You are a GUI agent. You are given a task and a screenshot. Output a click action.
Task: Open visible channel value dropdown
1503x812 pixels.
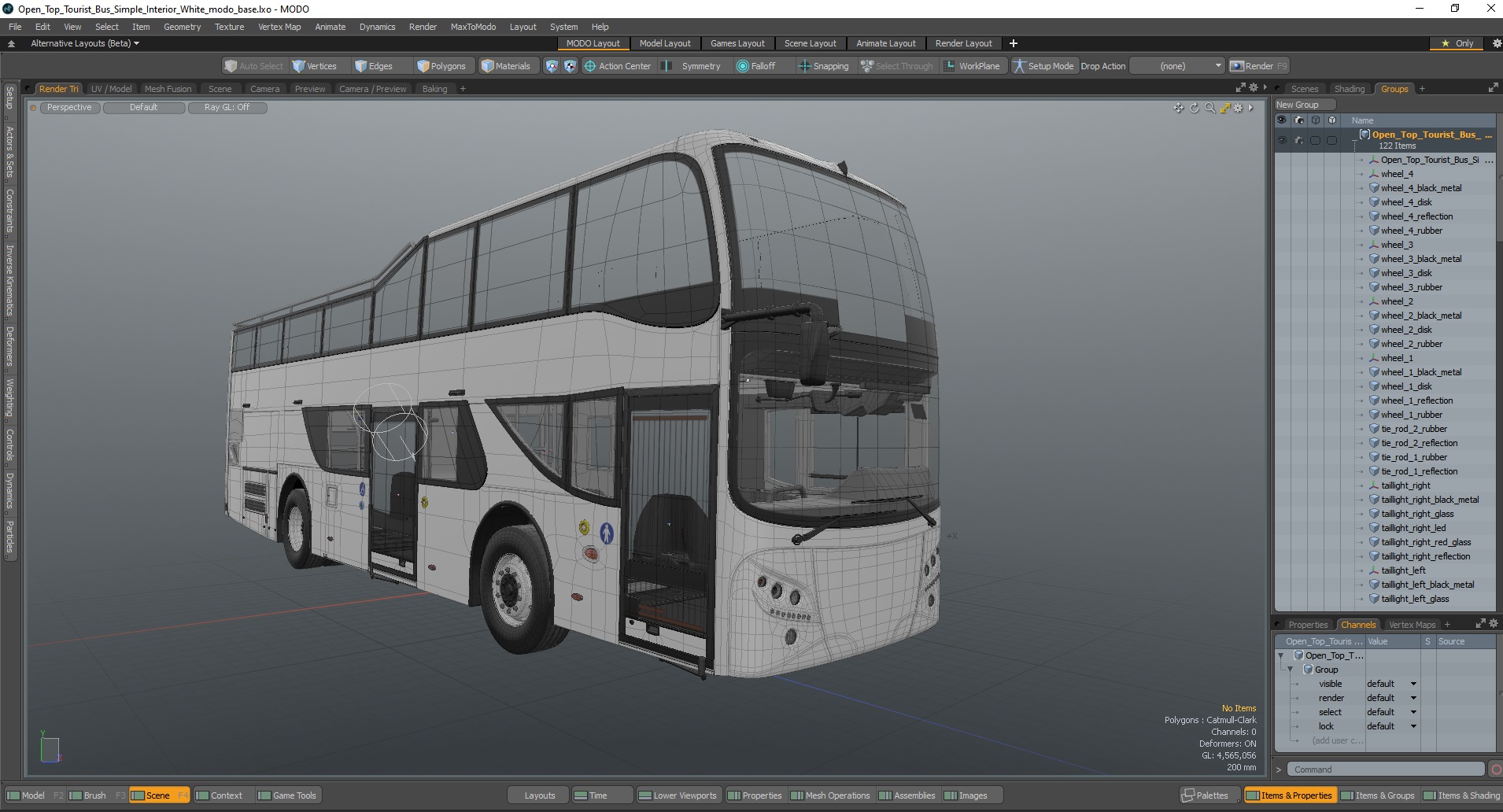[x=1391, y=684]
